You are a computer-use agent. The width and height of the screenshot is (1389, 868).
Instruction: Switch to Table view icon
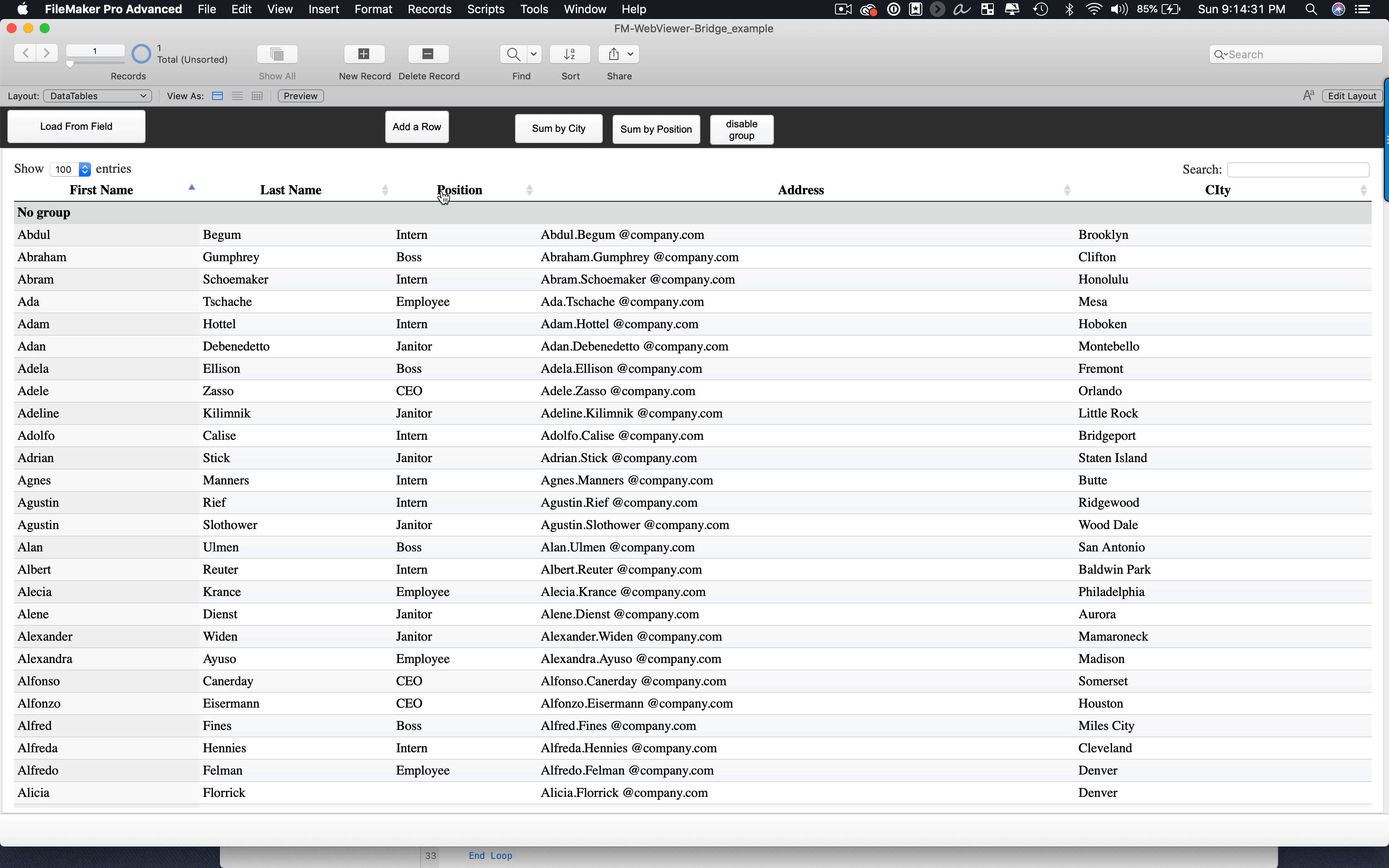tap(257, 96)
